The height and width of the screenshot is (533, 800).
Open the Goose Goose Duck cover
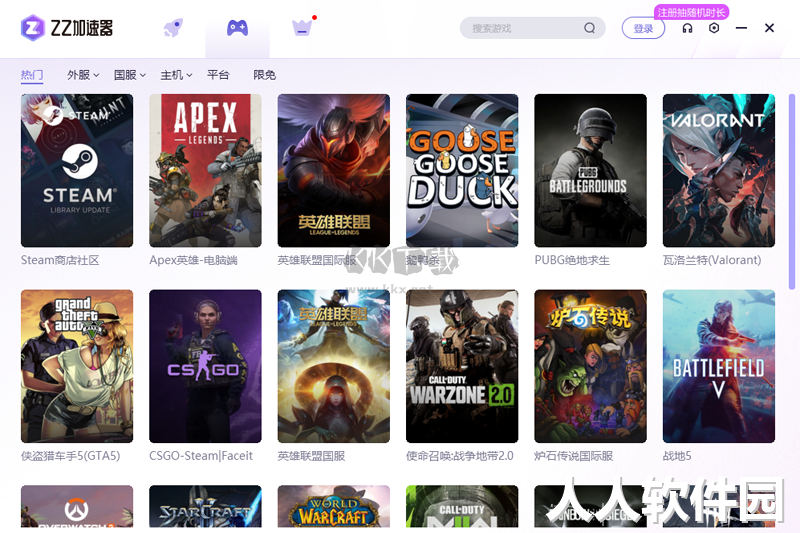click(462, 170)
